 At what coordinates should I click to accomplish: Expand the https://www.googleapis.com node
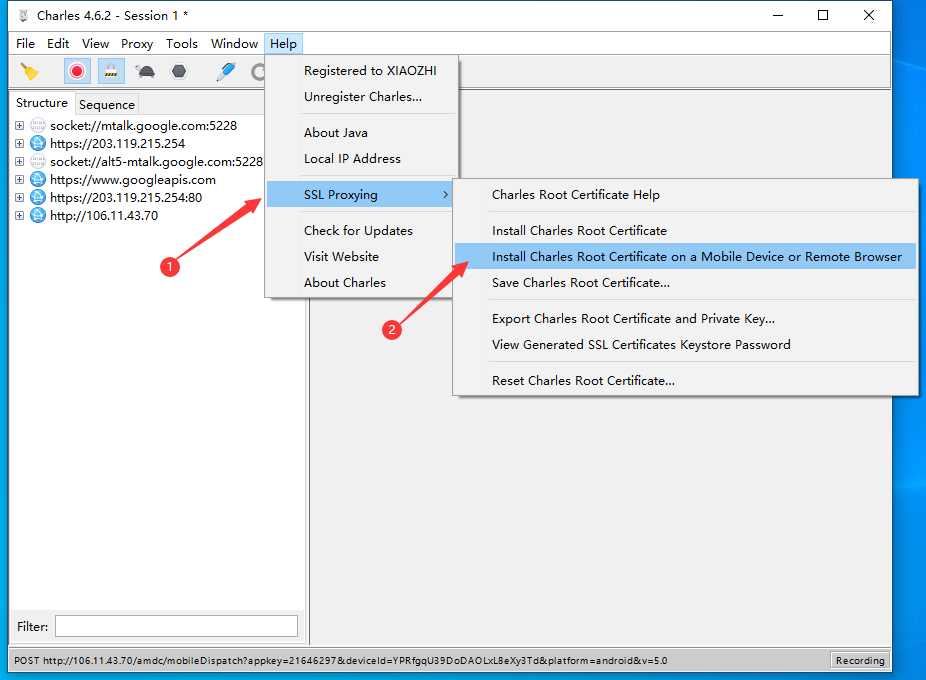[x=19, y=180]
